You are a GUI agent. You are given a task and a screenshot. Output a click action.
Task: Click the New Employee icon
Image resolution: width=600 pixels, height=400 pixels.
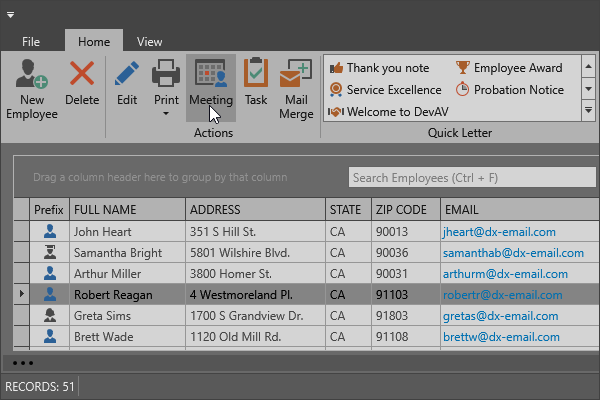tap(32, 75)
